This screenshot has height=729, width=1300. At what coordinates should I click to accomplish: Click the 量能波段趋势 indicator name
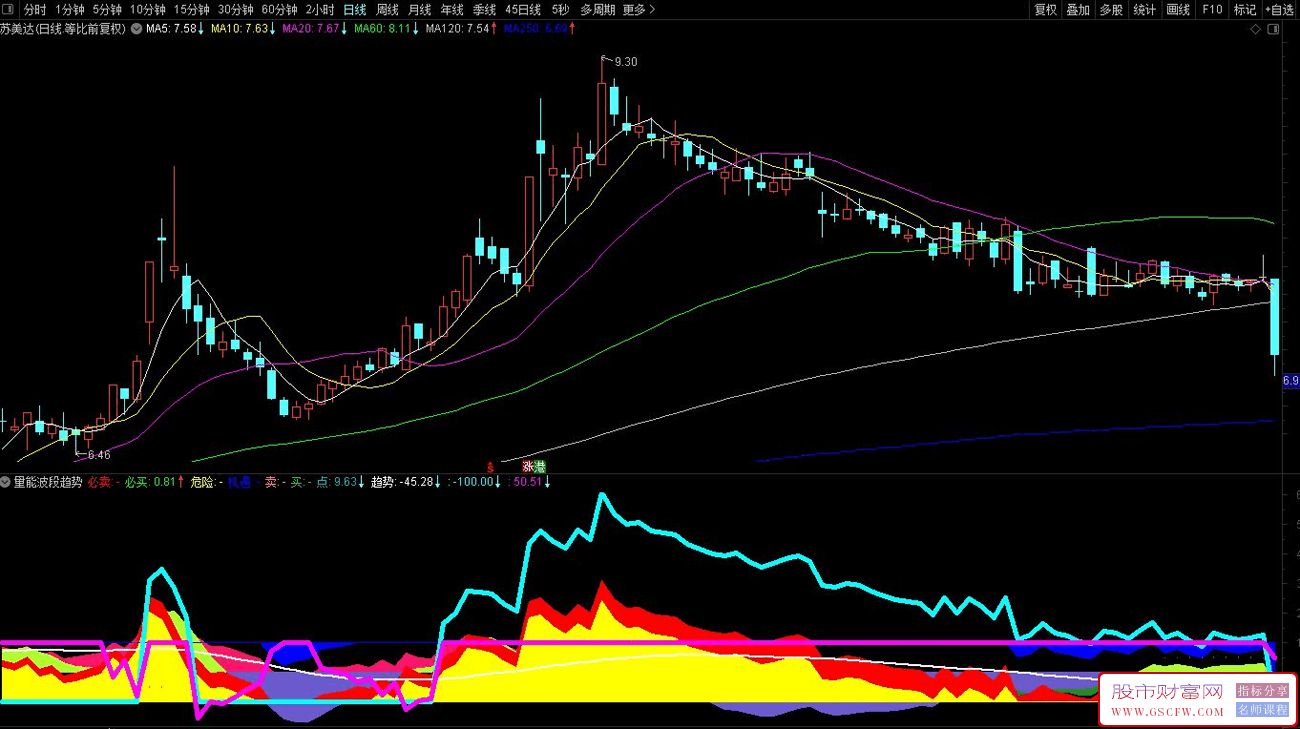(x=48, y=482)
